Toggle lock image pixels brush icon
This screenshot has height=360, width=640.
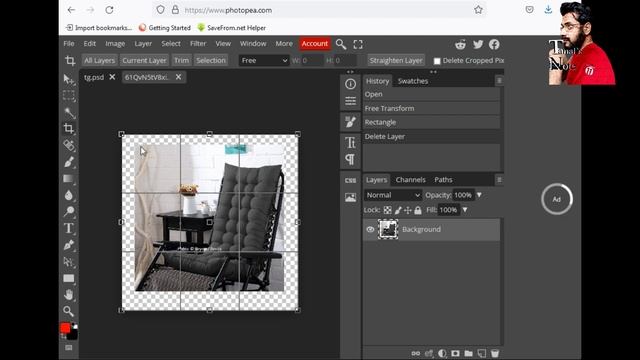pos(398,210)
